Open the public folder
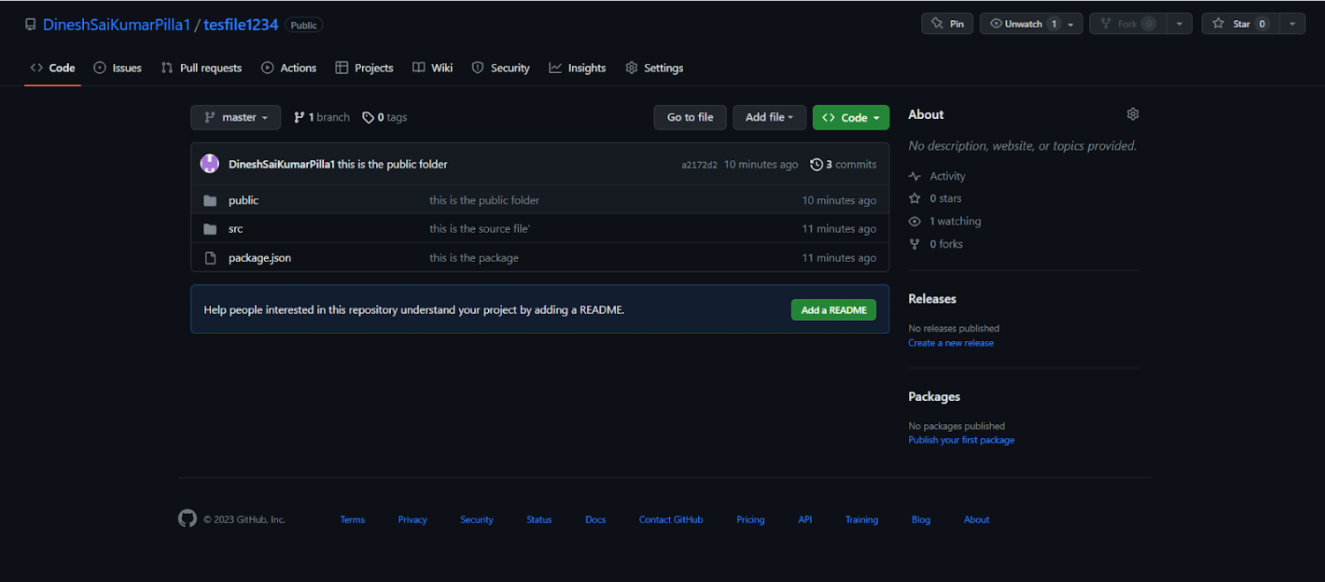This screenshot has width=1325, height=582. pos(243,200)
